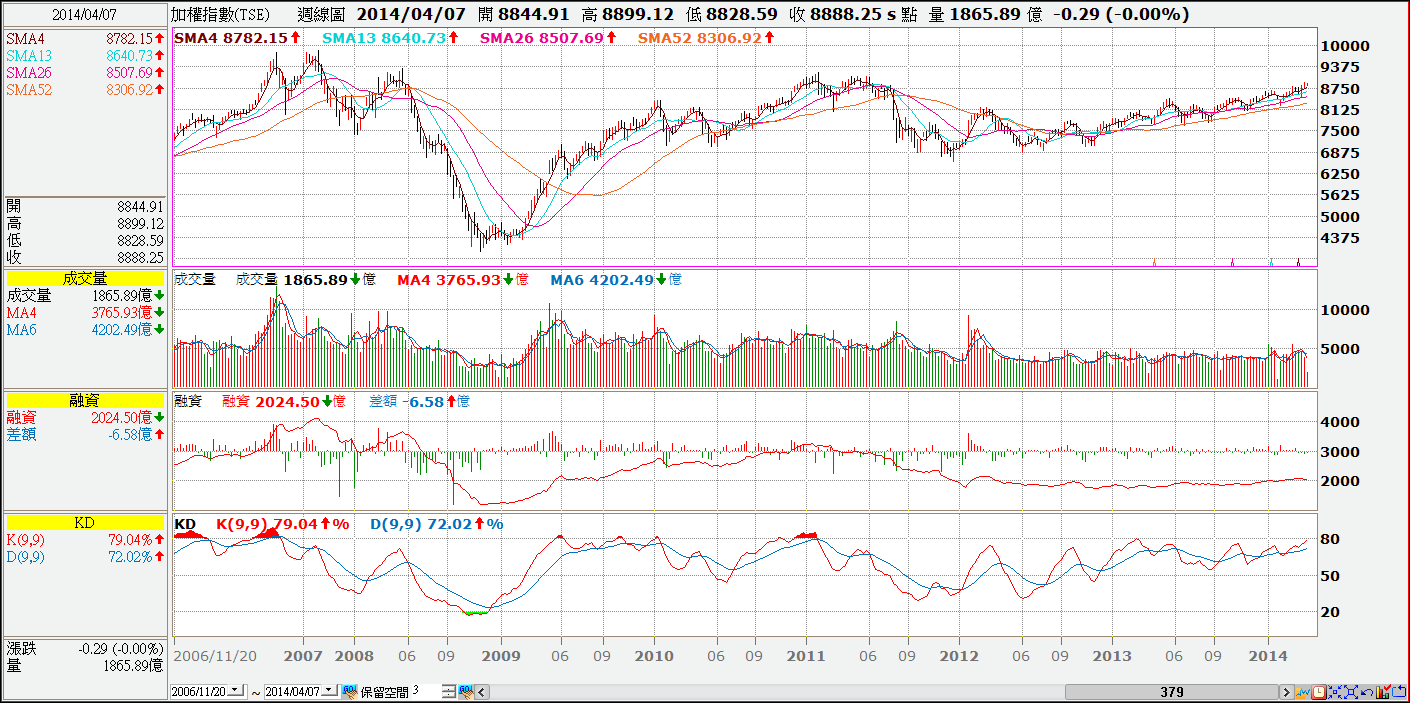Click the scrollbar left arrow button
Viewport: 1410px width, 703px height.
pyautogui.click(x=481, y=691)
